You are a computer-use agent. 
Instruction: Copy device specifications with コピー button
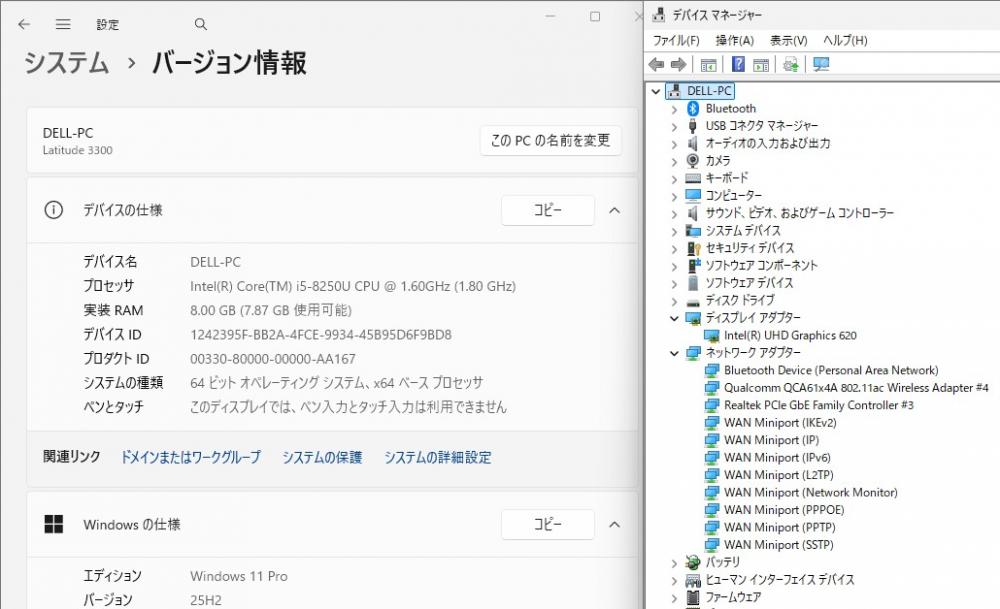[x=548, y=210]
